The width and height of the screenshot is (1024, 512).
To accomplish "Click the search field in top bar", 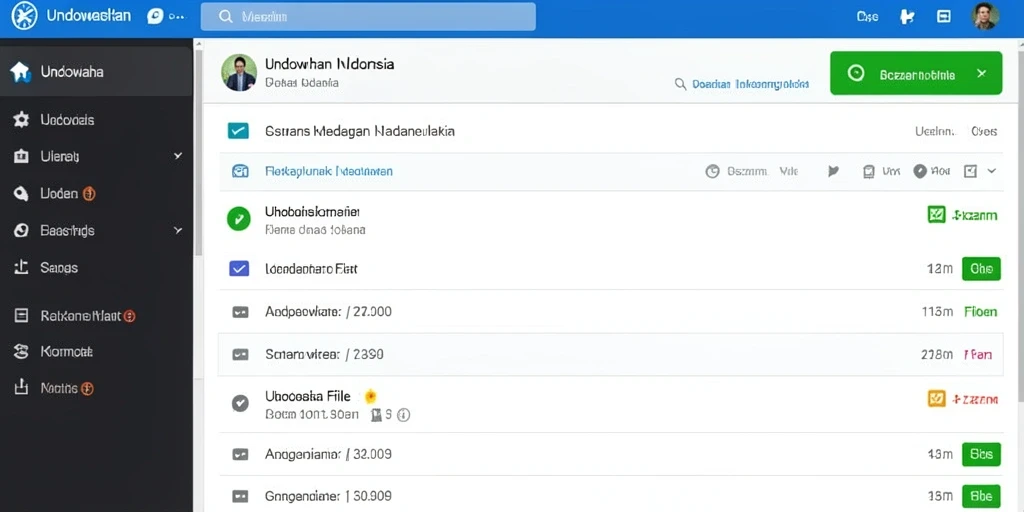I will point(368,17).
